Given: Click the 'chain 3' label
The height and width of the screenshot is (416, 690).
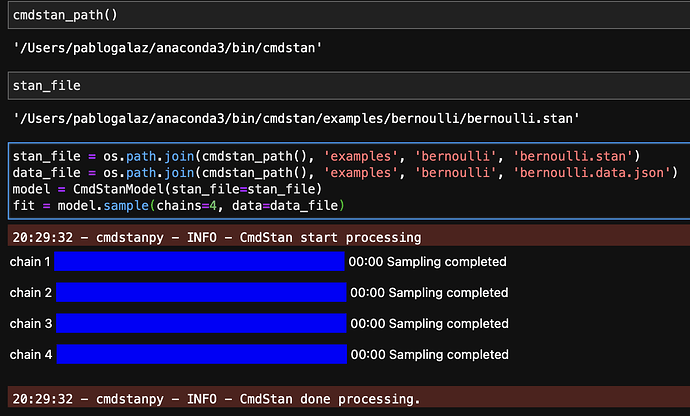Looking at the screenshot, I should click(x=31, y=324).
